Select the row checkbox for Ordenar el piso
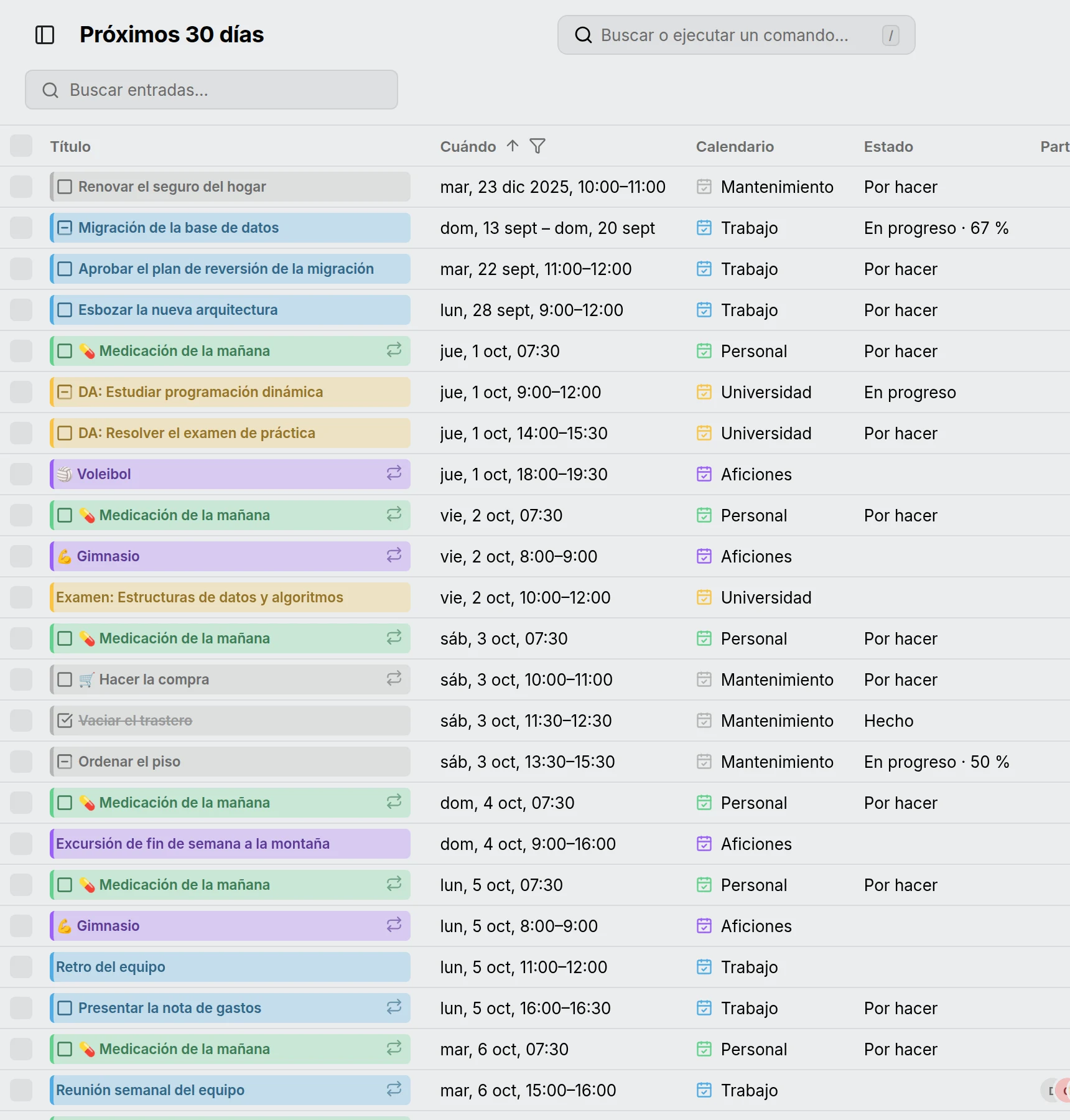This screenshot has width=1070, height=1120. (x=21, y=762)
